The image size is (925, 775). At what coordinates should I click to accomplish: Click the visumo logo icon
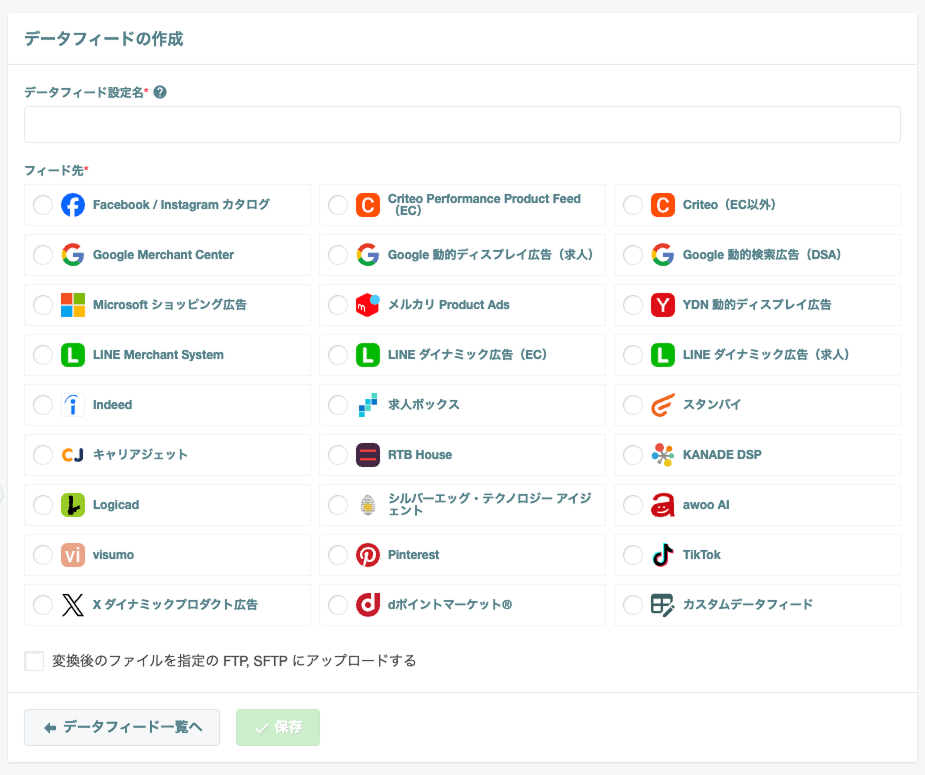[x=73, y=555]
